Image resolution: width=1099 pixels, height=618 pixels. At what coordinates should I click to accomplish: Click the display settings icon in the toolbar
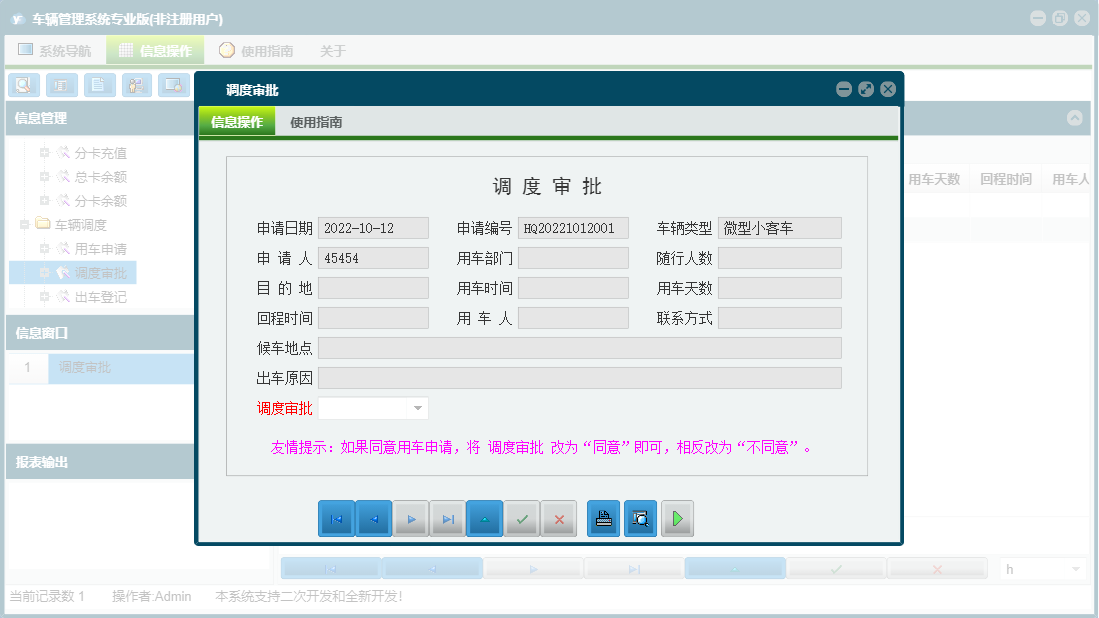(173, 85)
